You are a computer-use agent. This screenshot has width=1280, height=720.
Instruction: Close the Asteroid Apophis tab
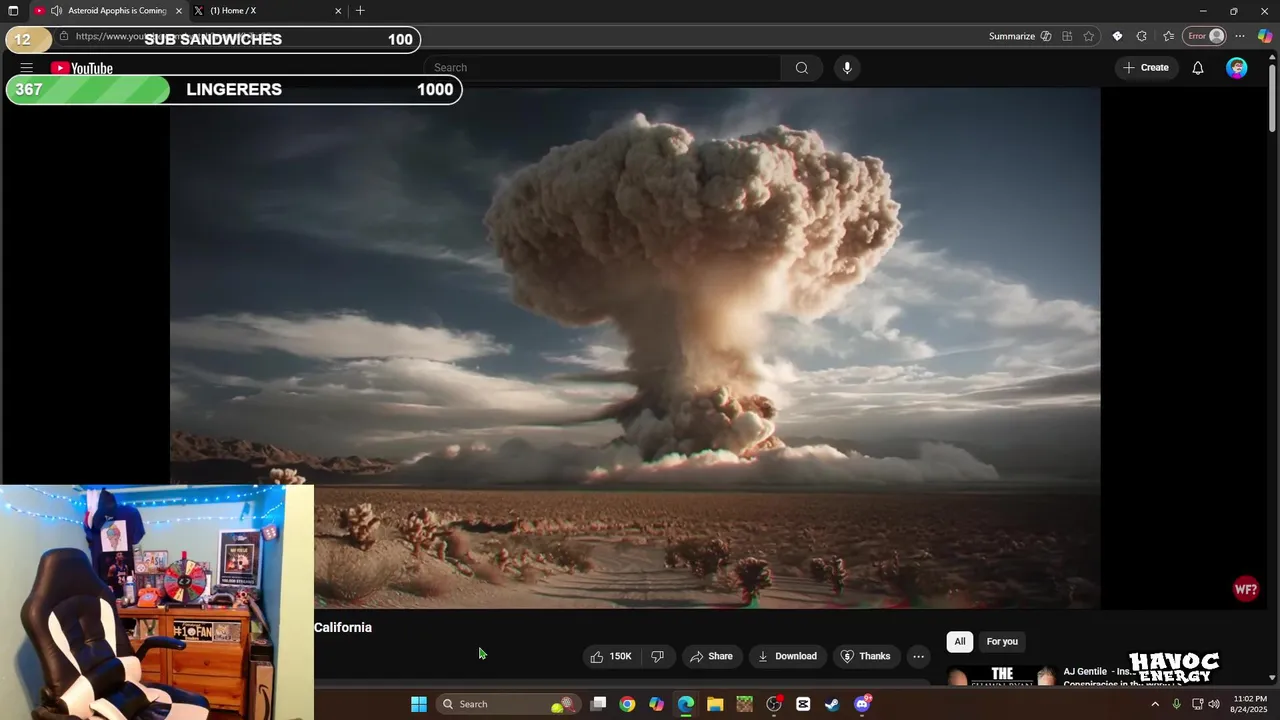[x=179, y=11]
